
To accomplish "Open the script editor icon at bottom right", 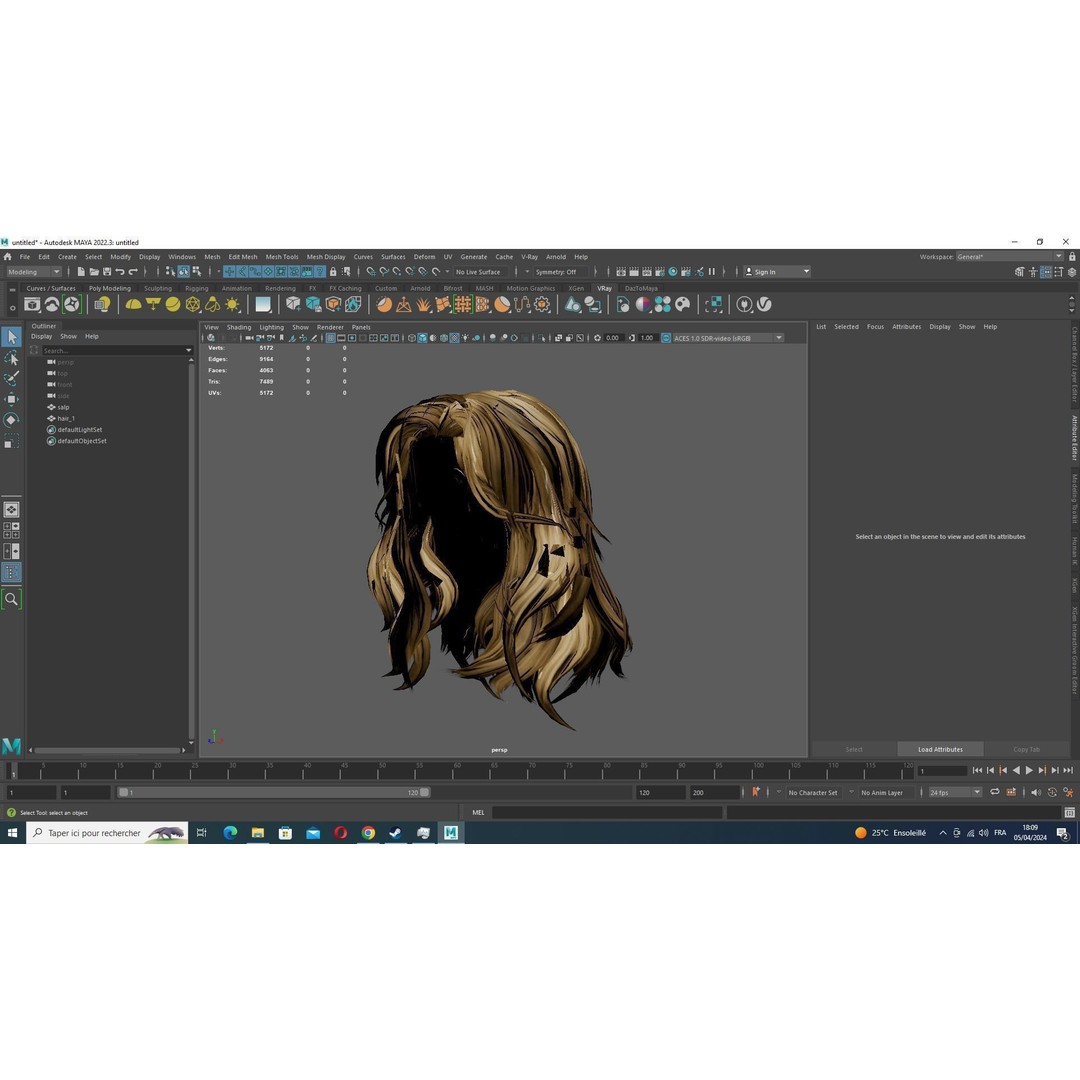I will (x=1070, y=813).
